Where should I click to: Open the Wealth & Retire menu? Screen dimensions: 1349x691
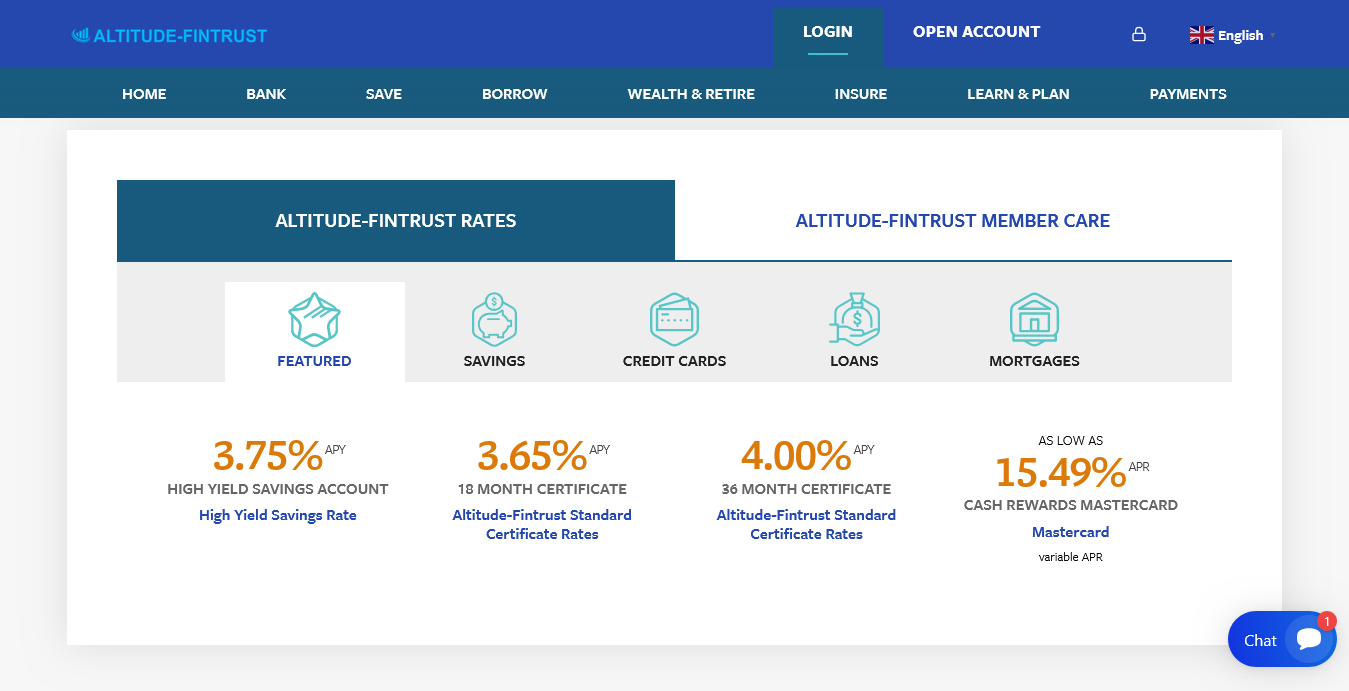click(x=691, y=94)
